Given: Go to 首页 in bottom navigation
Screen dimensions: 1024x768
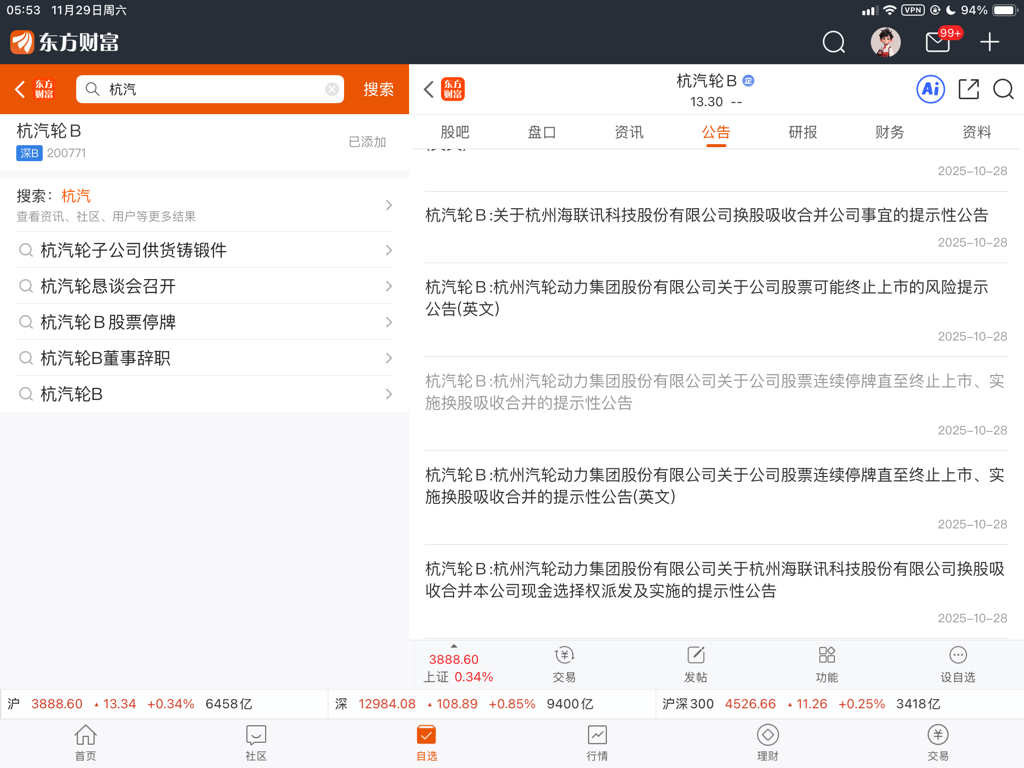Looking at the screenshot, I should coord(86,743).
